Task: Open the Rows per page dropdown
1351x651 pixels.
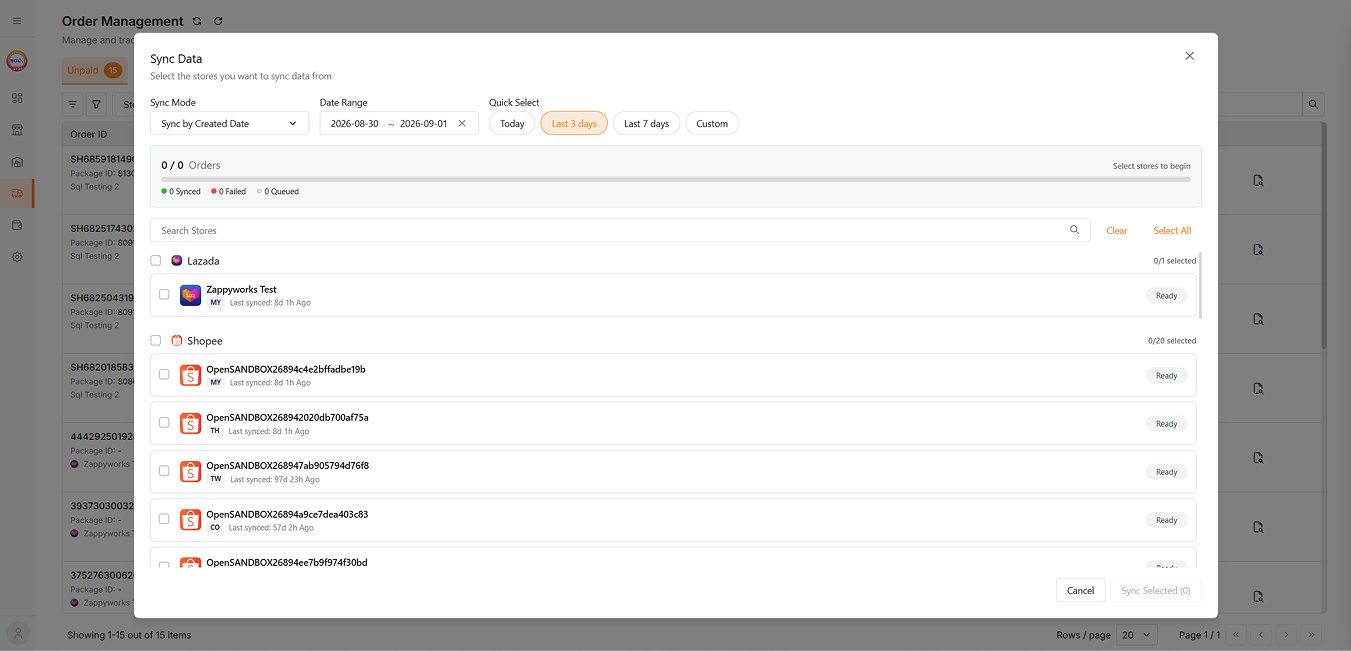Action: point(1136,634)
